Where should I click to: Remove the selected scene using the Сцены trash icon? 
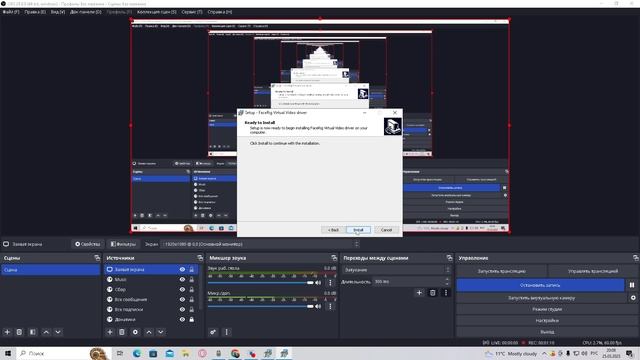19,332
